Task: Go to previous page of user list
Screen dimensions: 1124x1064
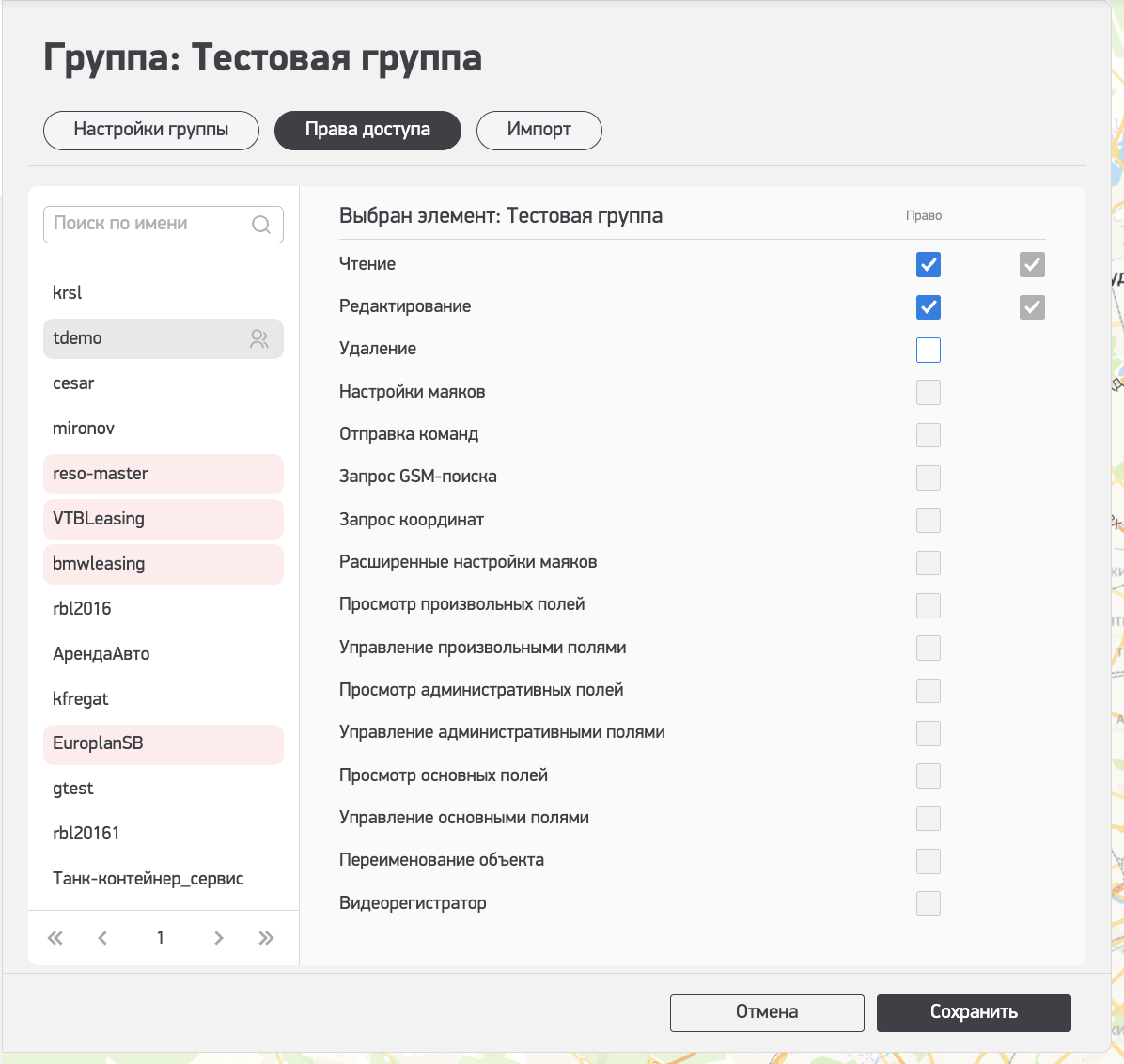Action: coord(102,938)
